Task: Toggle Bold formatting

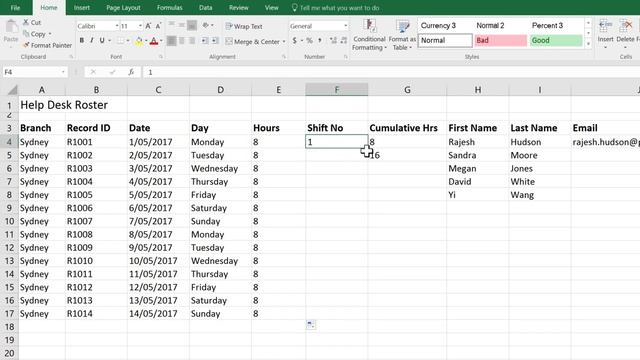Action: click(x=82, y=40)
